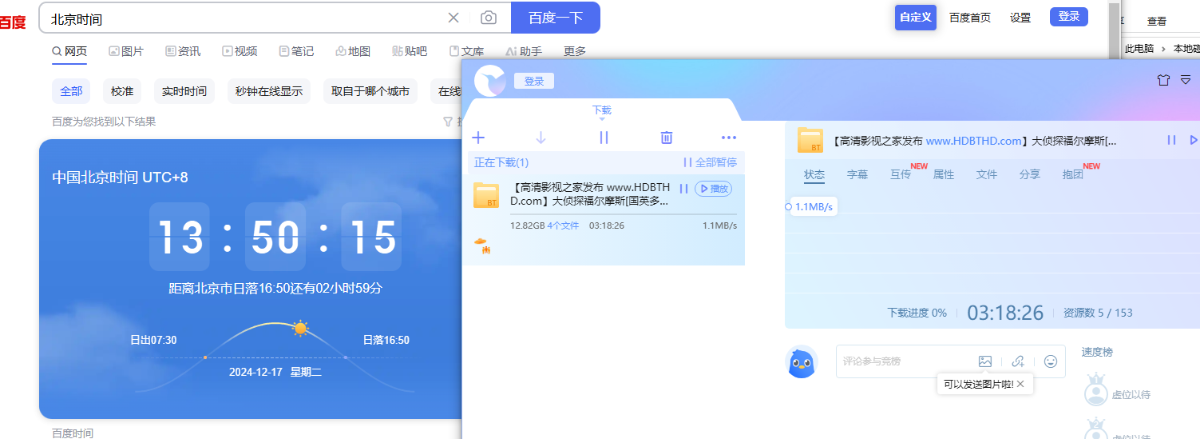This screenshot has width=1200, height=439.
Task: Click the image upload icon in comment box
Action: pos(985,361)
